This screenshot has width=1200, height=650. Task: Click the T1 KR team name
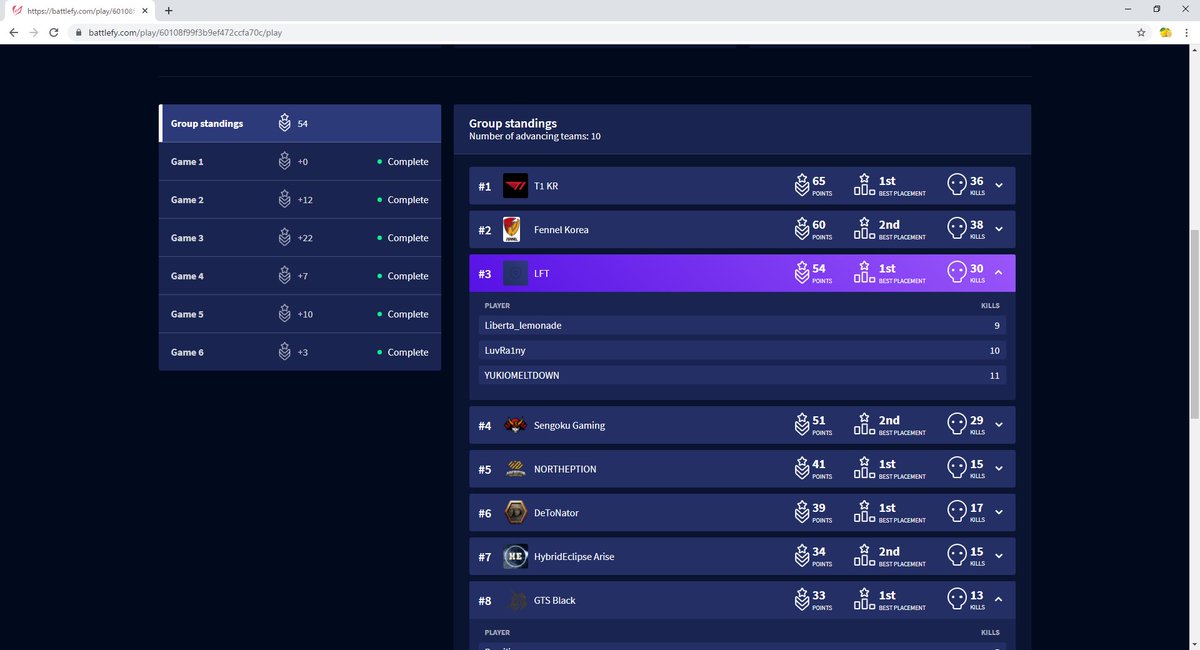coord(546,186)
